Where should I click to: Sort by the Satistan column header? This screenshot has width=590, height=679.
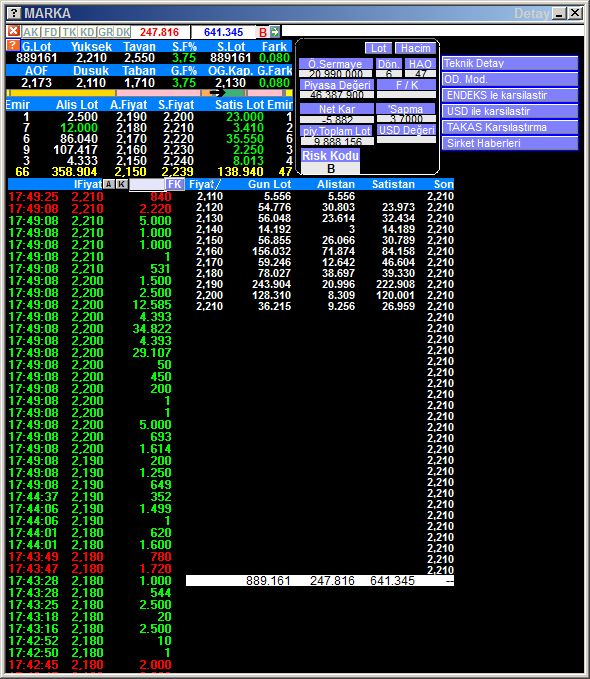coord(393,184)
